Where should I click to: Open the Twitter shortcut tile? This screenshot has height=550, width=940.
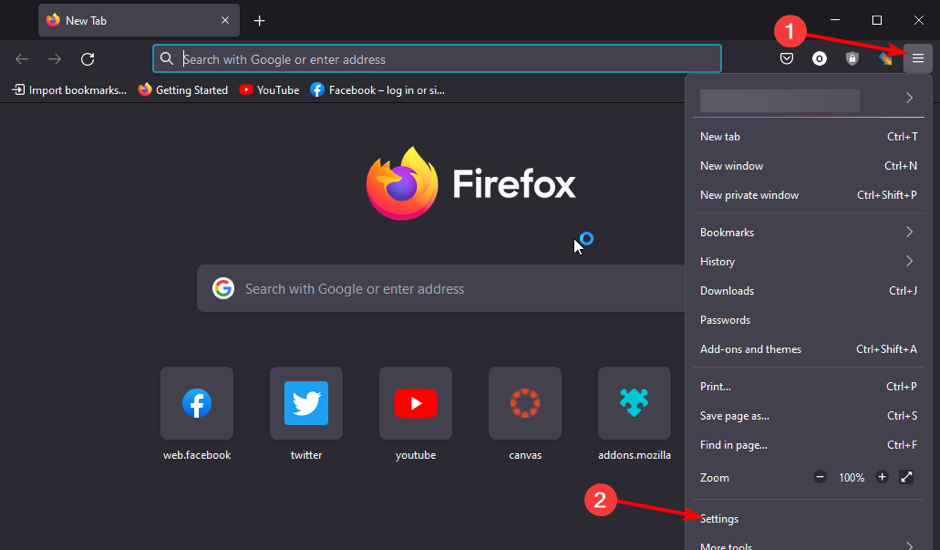[306, 404]
